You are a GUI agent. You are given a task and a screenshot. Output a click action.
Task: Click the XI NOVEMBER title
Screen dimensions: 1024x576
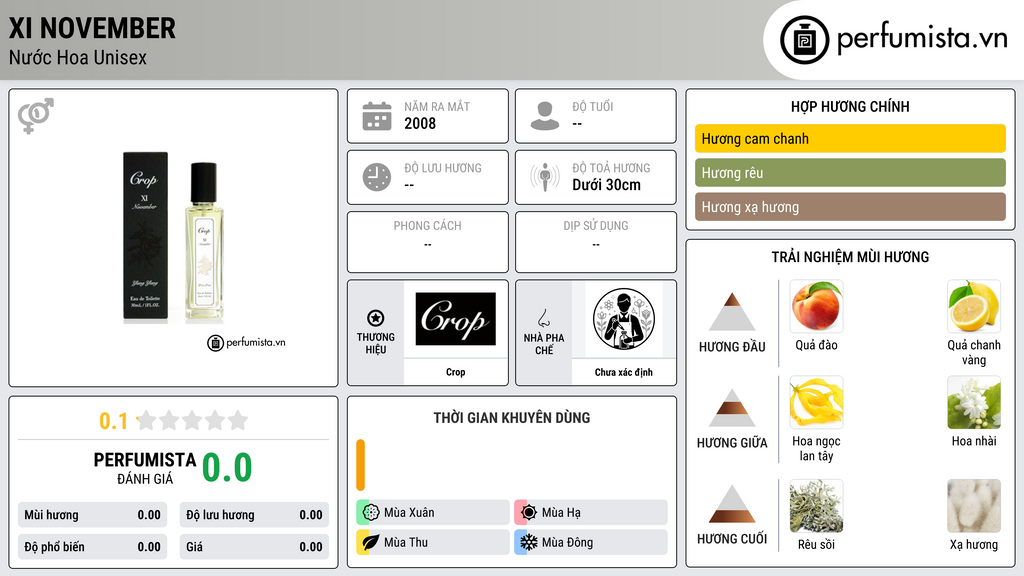point(92,28)
